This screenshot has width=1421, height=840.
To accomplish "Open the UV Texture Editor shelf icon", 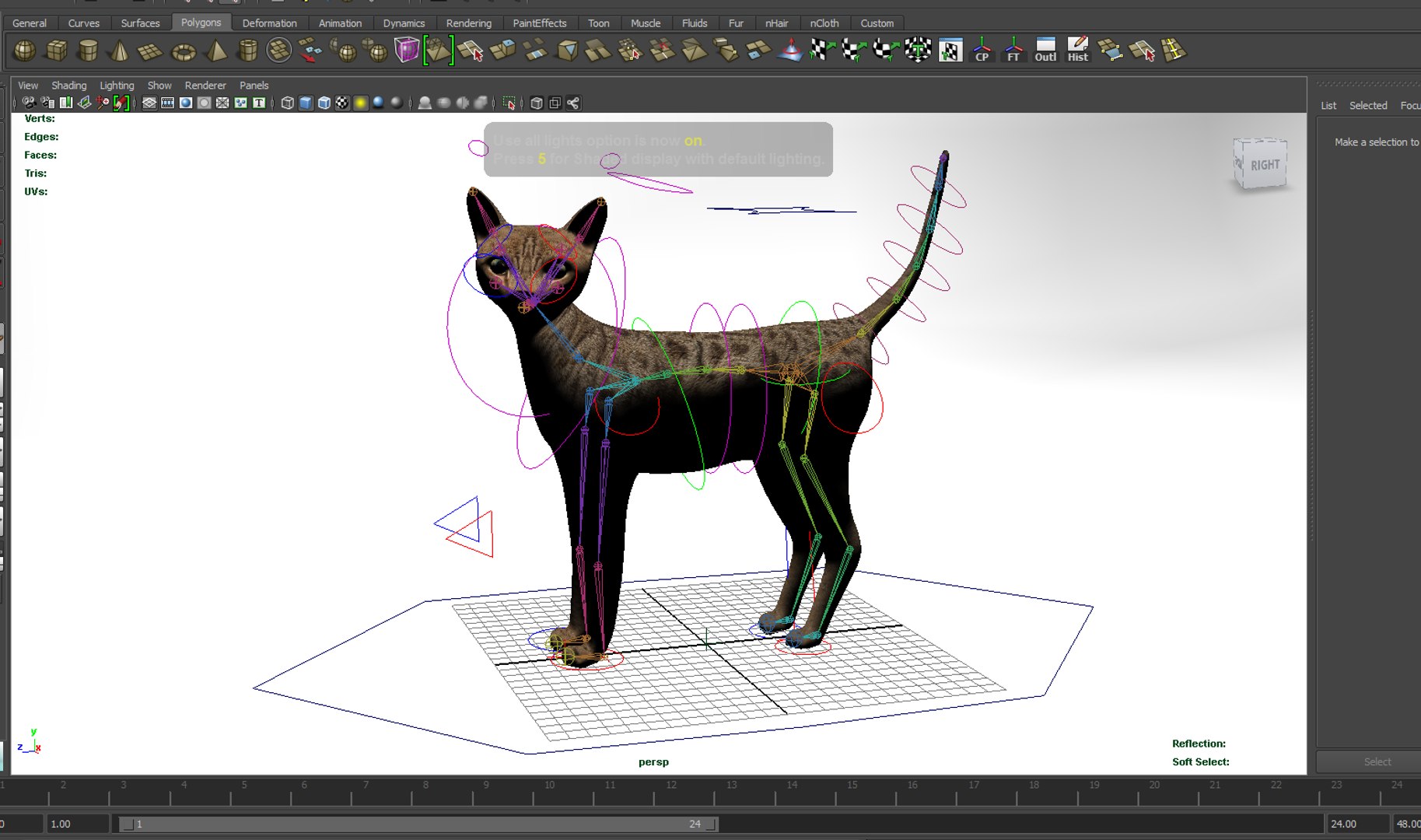I will point(950,51).
